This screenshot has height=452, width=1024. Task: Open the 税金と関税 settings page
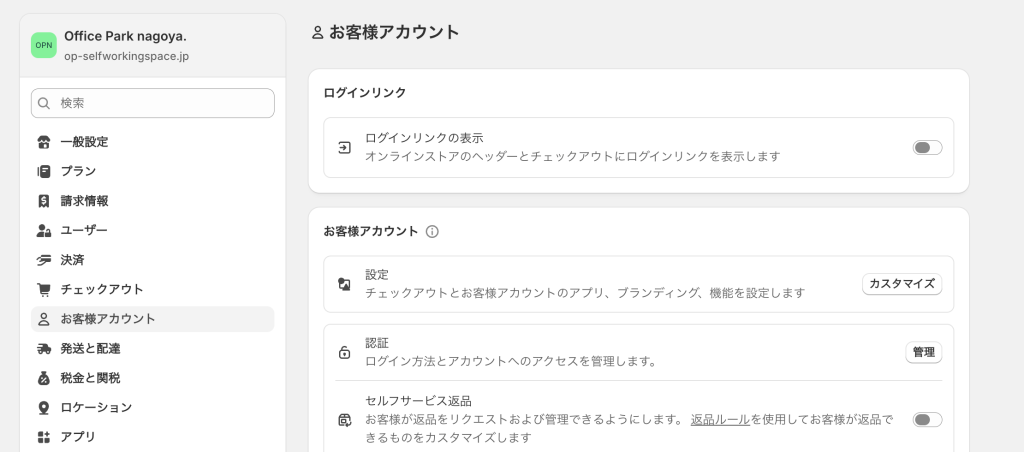tap(90, 378)
